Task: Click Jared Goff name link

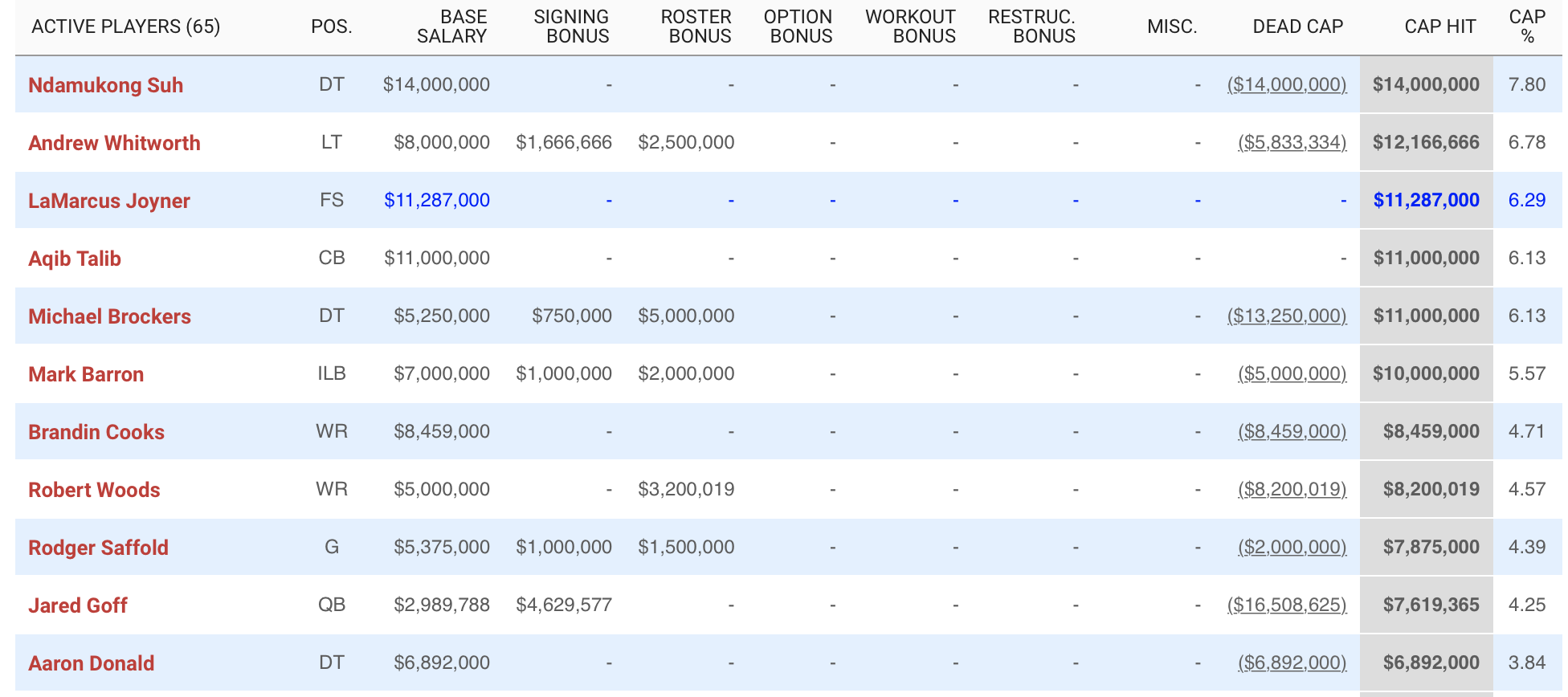Action: point(78,605)
